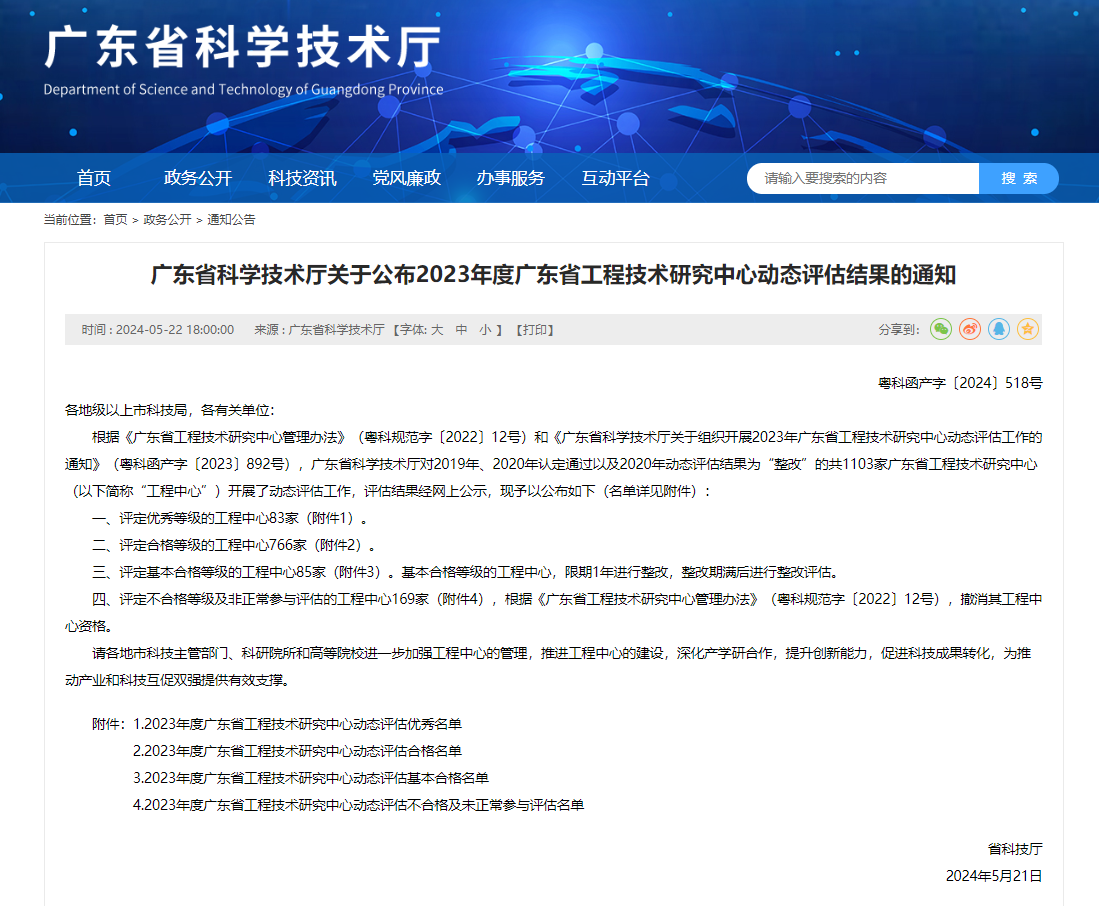Set font size to 小 (small)
This screenshot has width=1099, height=906.
pyautogui.click(x=485, y=330)
